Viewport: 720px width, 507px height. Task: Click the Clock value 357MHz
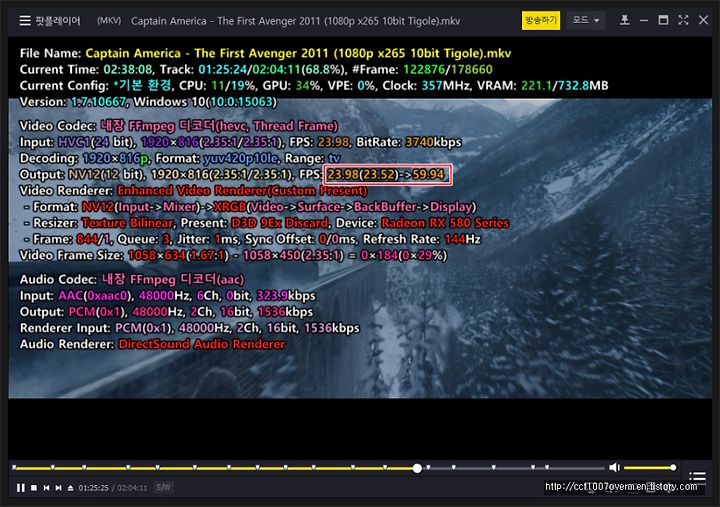click(x=446, y=85)
